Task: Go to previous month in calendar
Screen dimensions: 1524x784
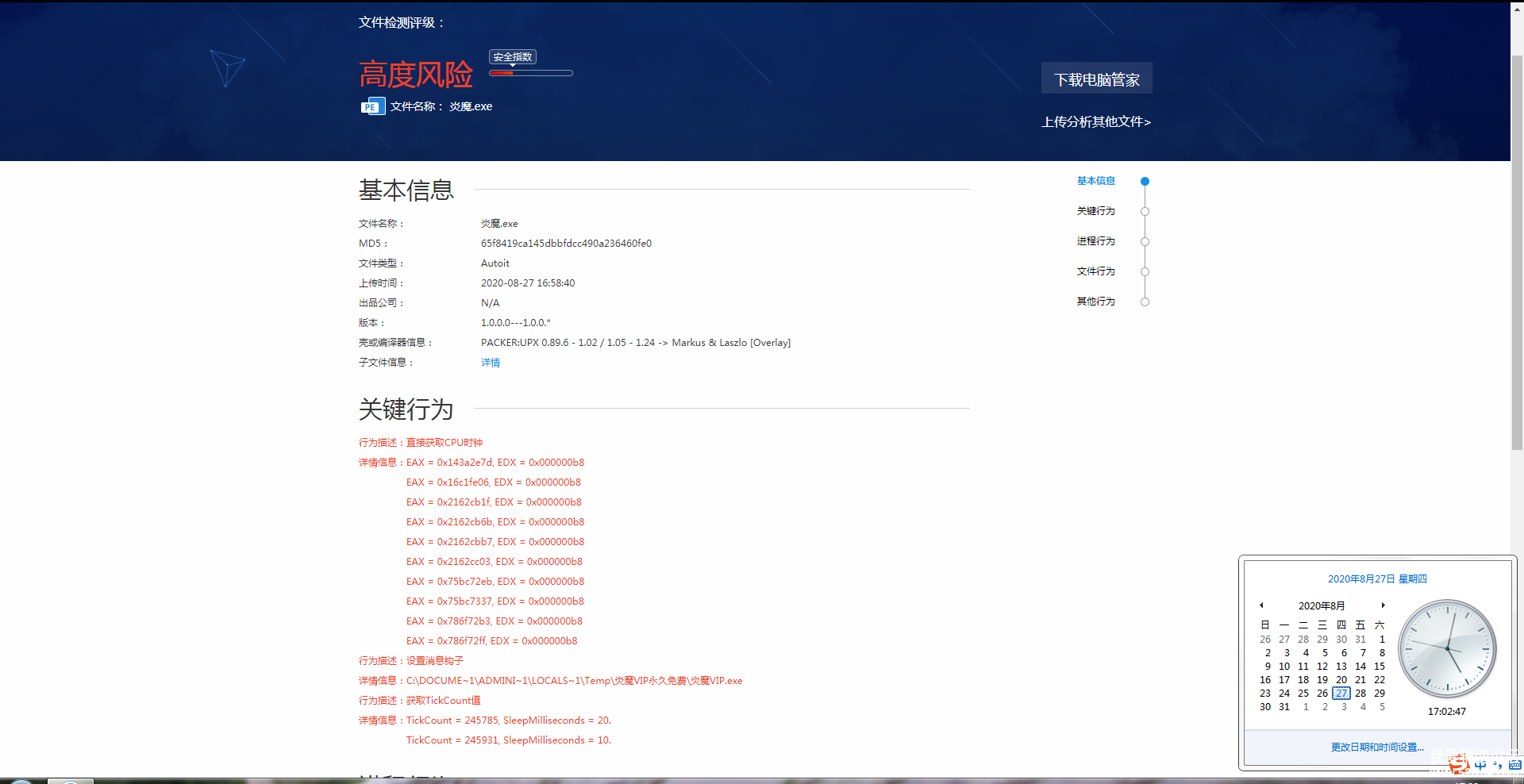Action: click(x=1261, y=605)
